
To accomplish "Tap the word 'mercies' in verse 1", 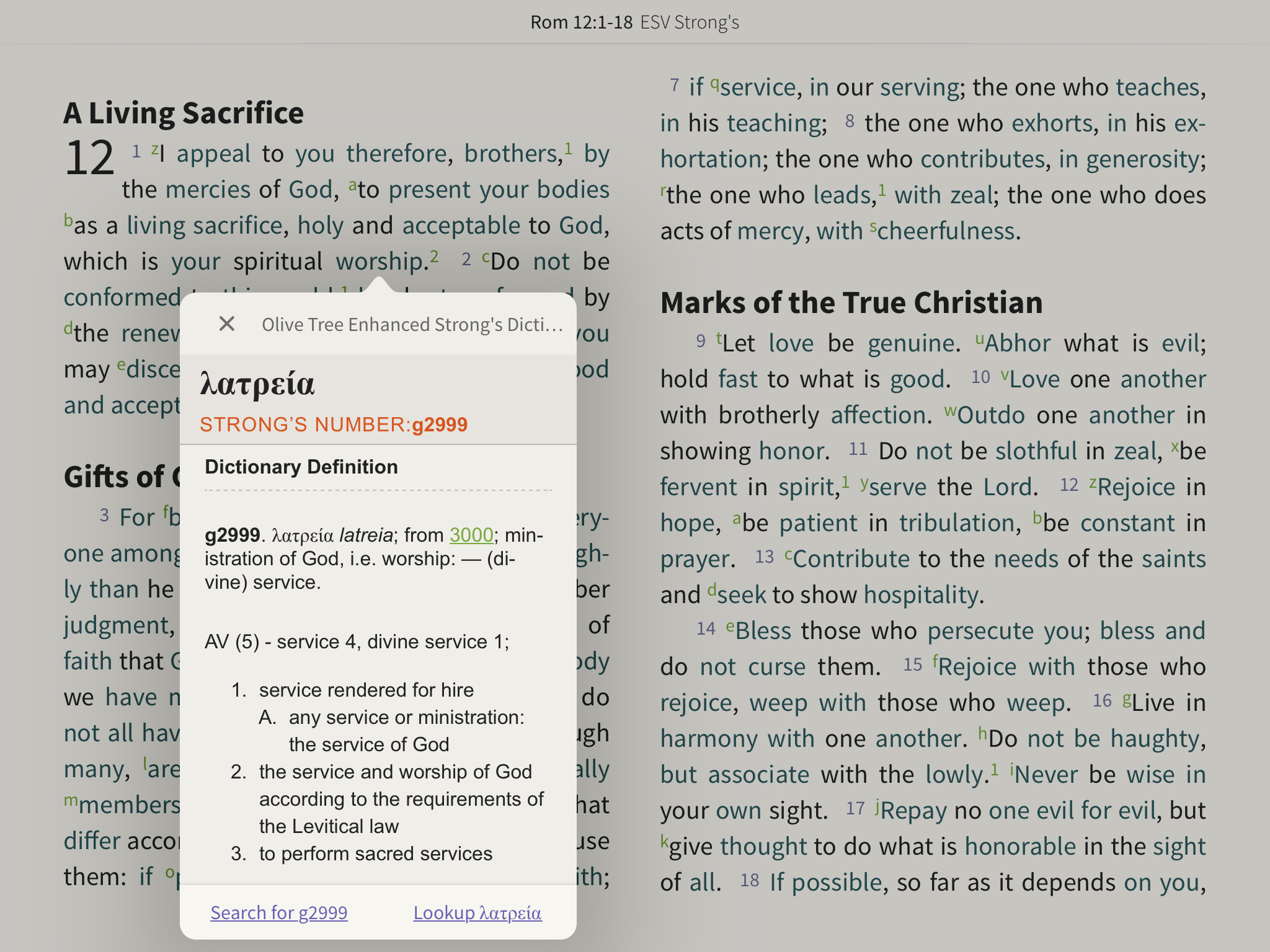I will [208, 189].
